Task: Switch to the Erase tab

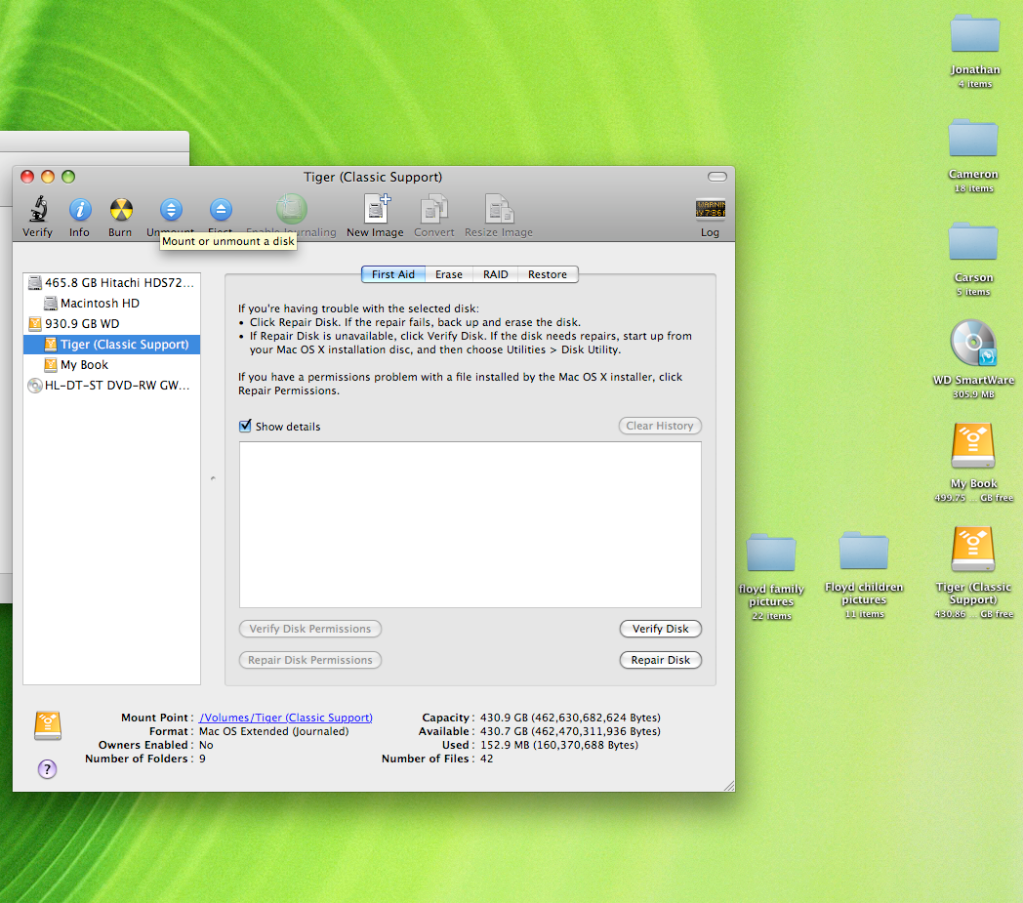Action: pyautogui.click(x=449, y=275)
